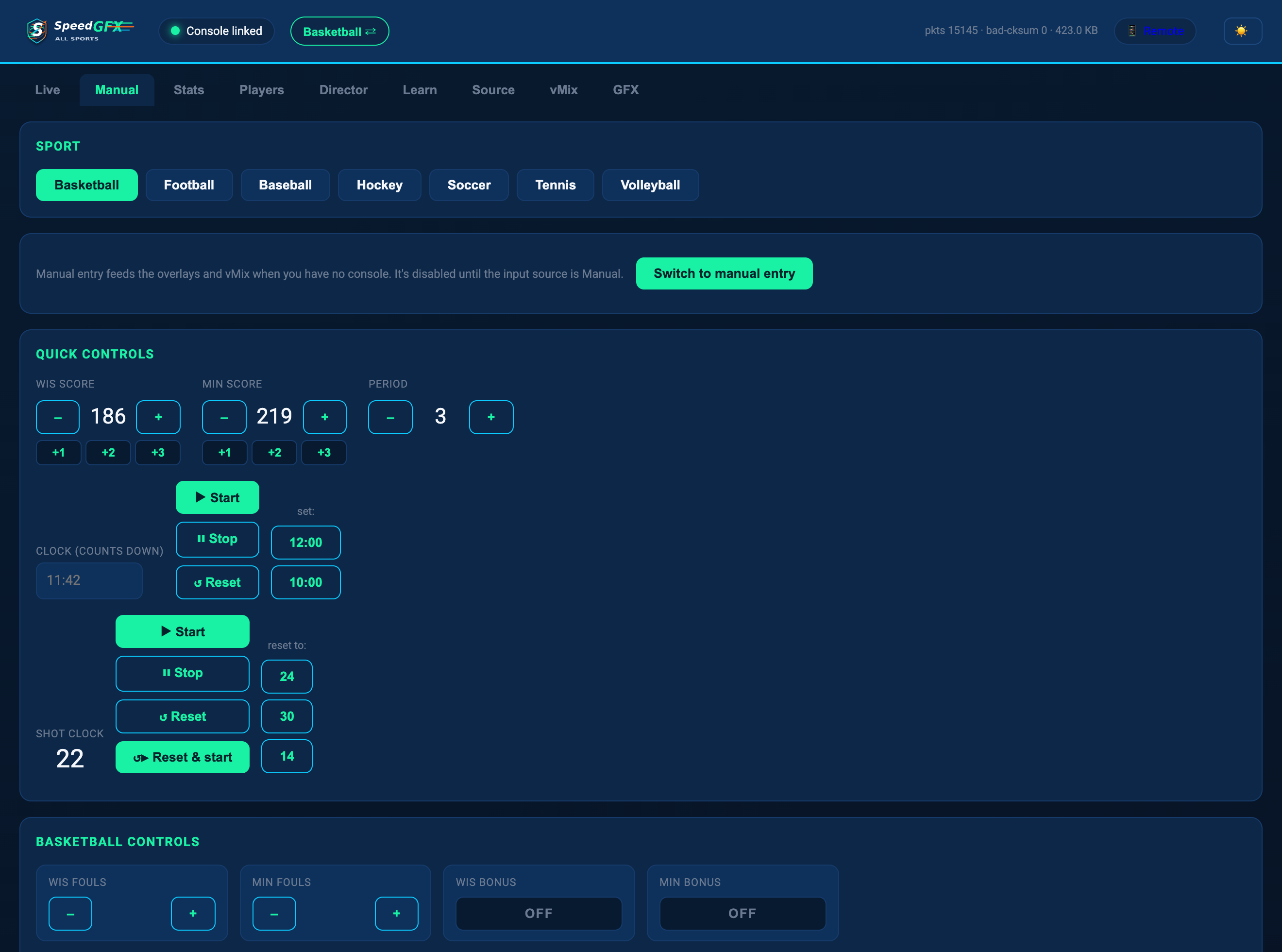Decrease WIS fouls
The image size is (1282, 952).
(70, 914)
